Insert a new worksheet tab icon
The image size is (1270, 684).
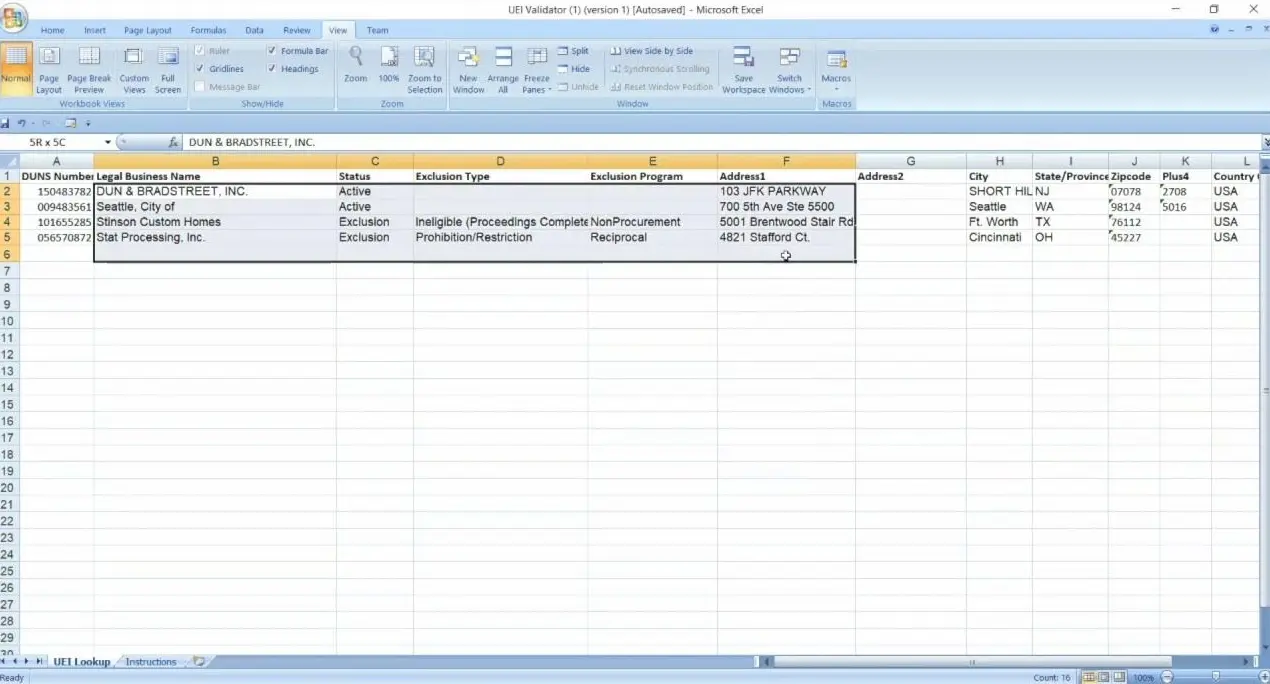click(x=199, y=662)
